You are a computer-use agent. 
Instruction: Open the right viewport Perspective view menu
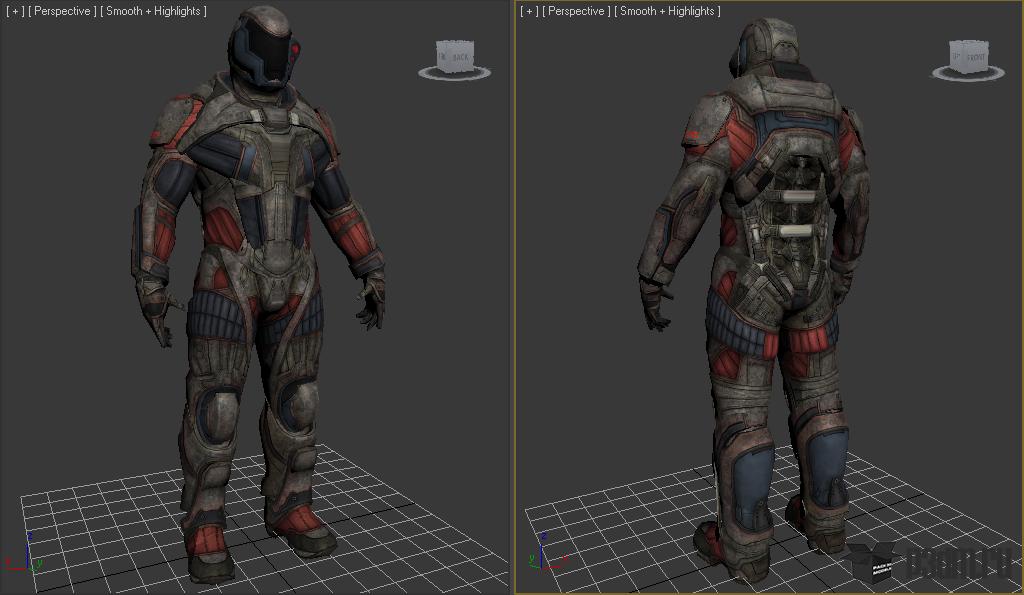coord(577,11)
